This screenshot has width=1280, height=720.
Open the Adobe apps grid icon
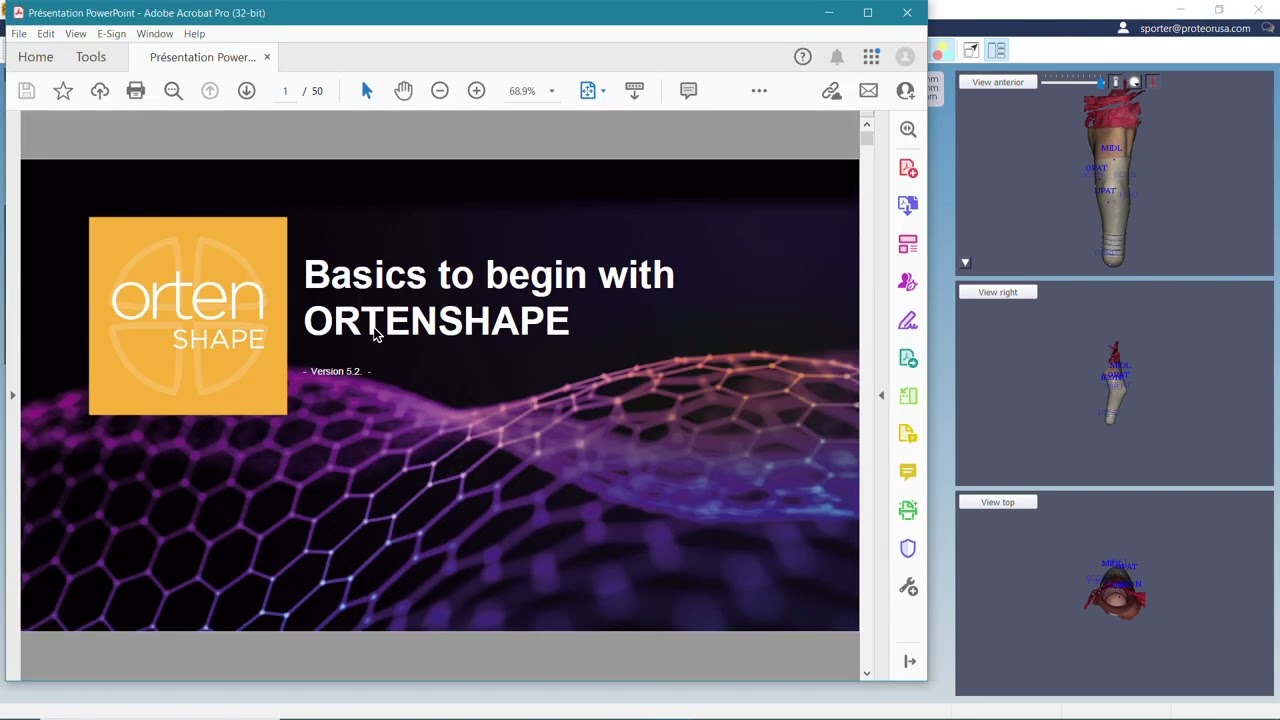[x=871, y=57]
